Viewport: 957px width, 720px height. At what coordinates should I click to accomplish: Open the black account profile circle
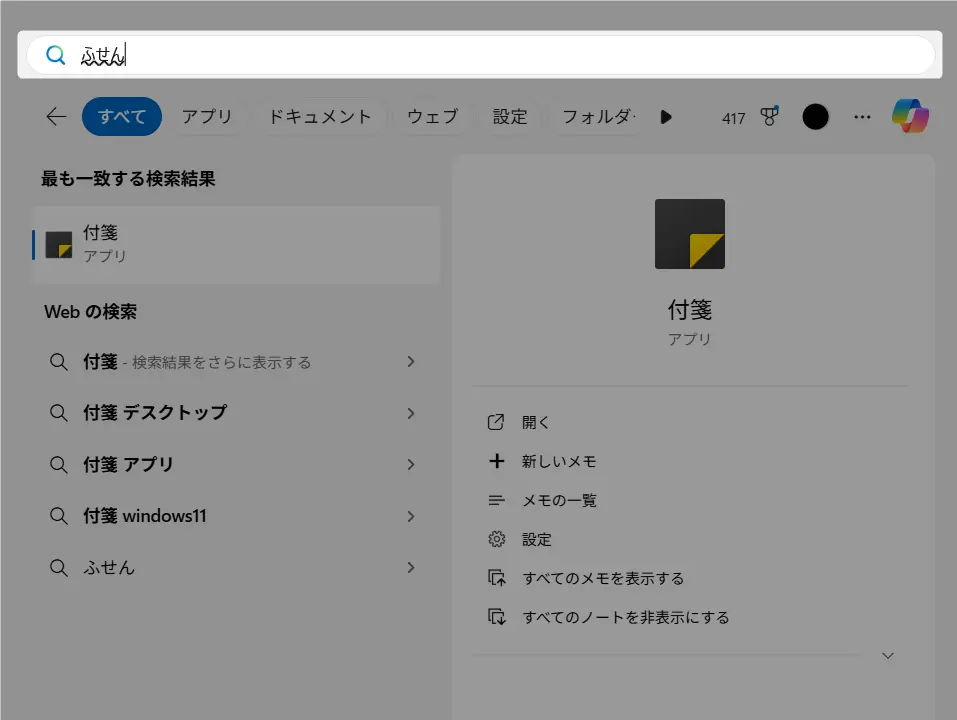tap(815, 117)
